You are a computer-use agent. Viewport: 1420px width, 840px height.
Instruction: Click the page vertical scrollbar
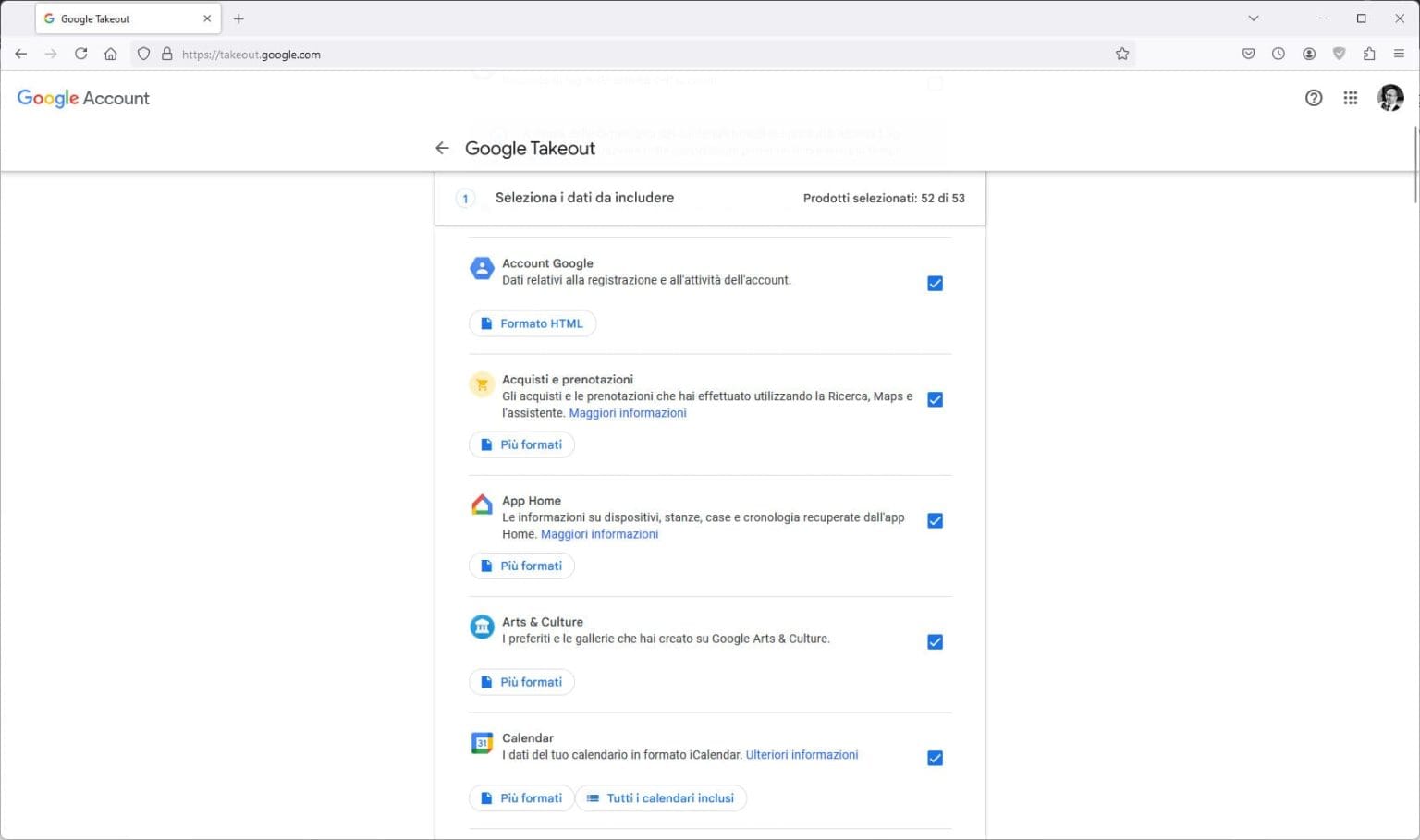tap(1415, 164)
